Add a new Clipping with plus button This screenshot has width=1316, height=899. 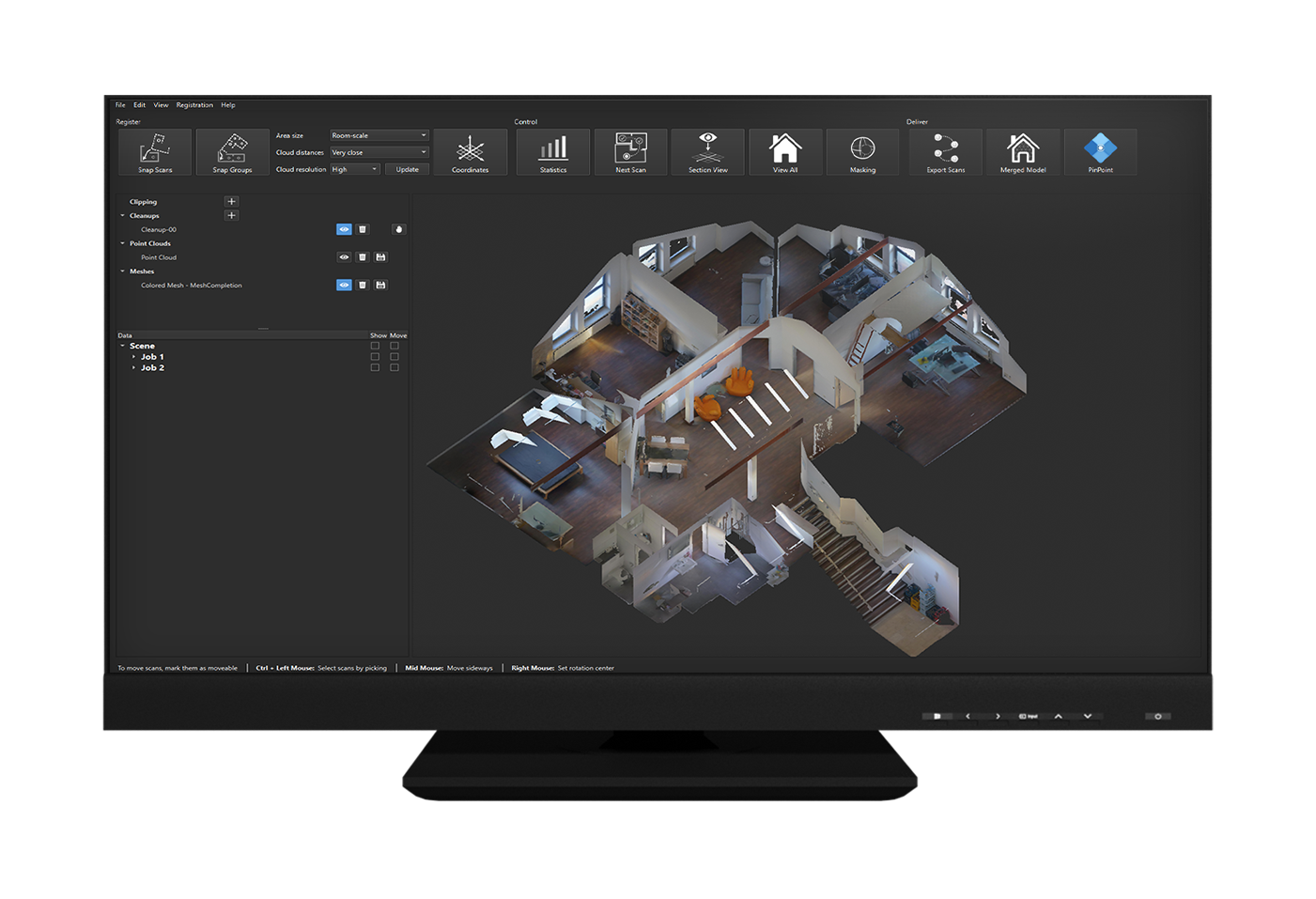click(x=231, y=202)
